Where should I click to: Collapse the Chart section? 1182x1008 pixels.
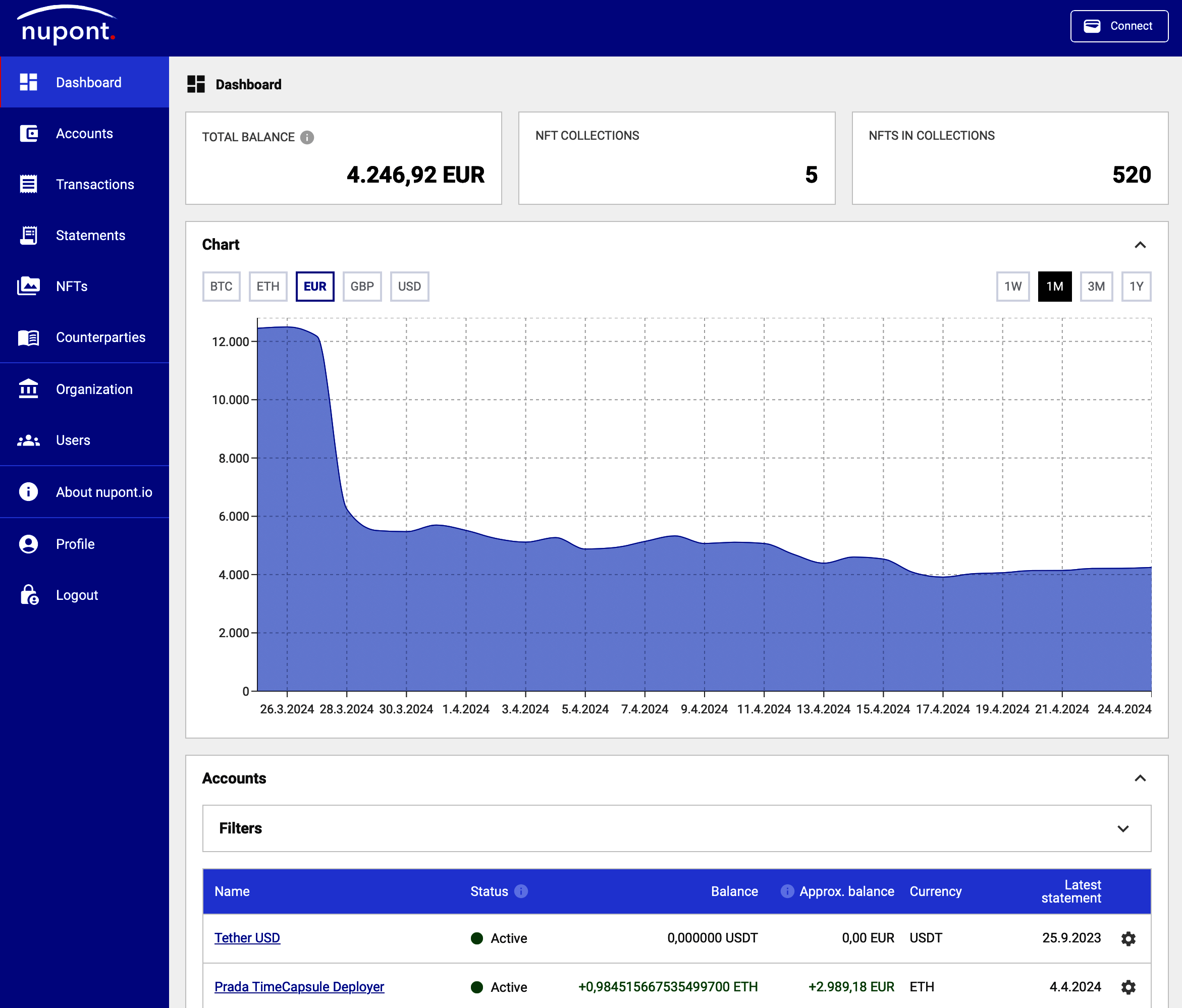1140,245
